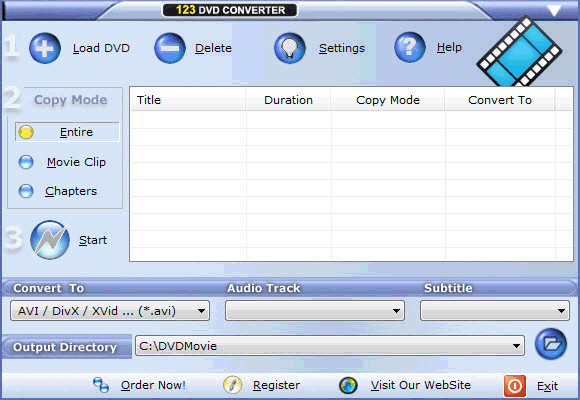Open the Output Directory dropdown arrow
Viewport: 580px width, 400px height.
(x=516, y=346)
